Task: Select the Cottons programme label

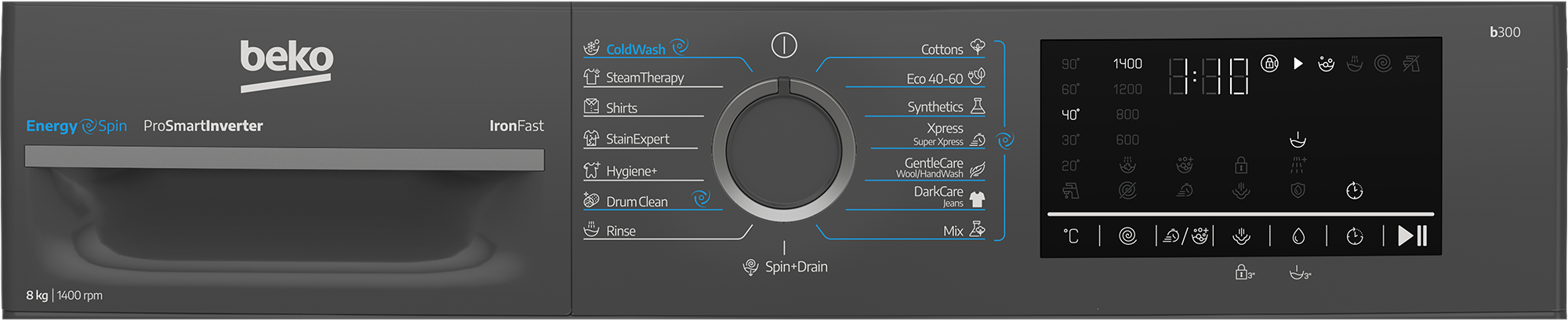Action: tap(942, 49)
